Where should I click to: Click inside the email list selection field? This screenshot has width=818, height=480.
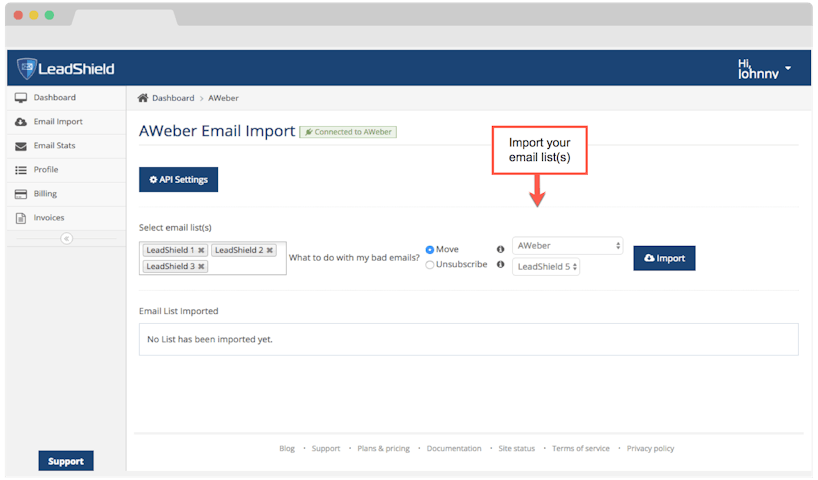tap(245, 267)
